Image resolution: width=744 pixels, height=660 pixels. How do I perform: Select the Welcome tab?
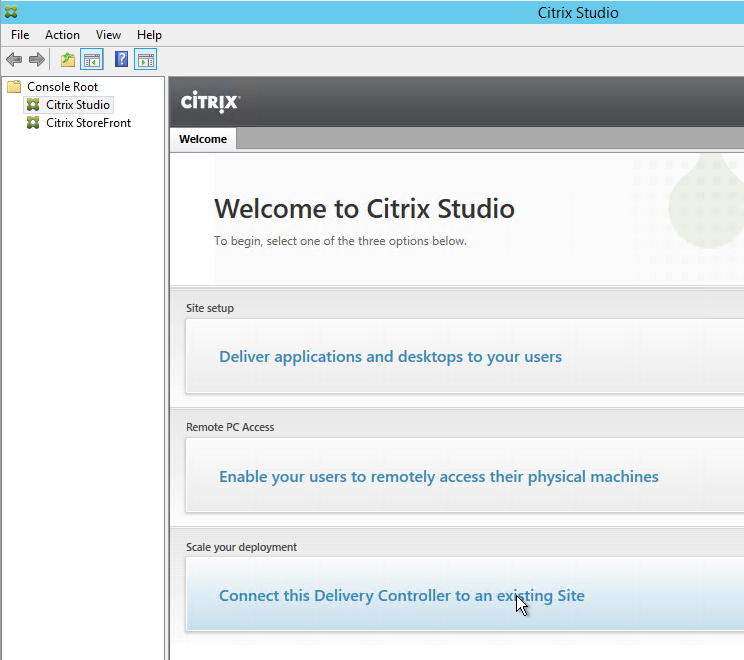[x=203, y=139]
